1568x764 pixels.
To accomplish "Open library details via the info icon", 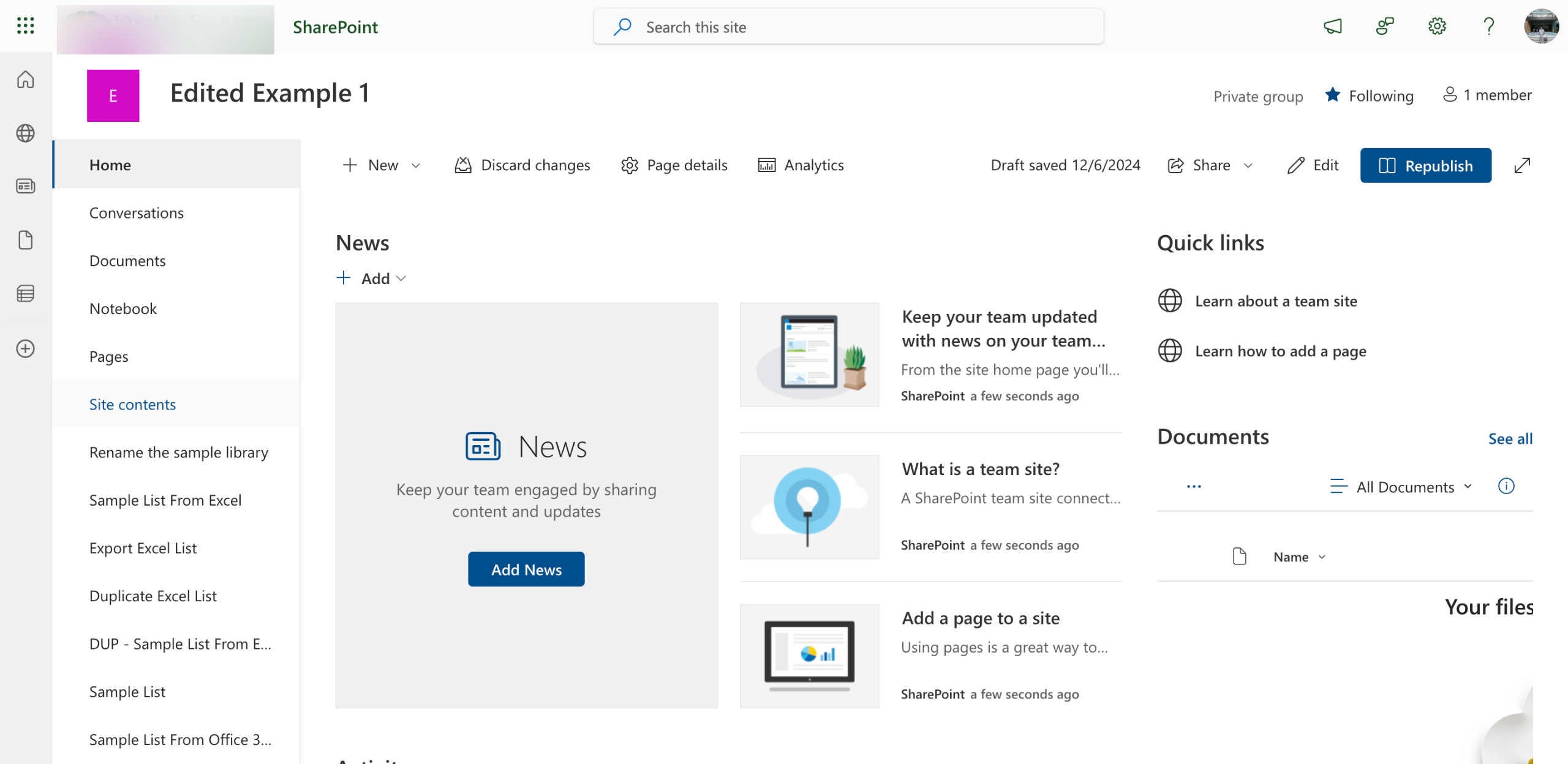I will point(1507,486).
